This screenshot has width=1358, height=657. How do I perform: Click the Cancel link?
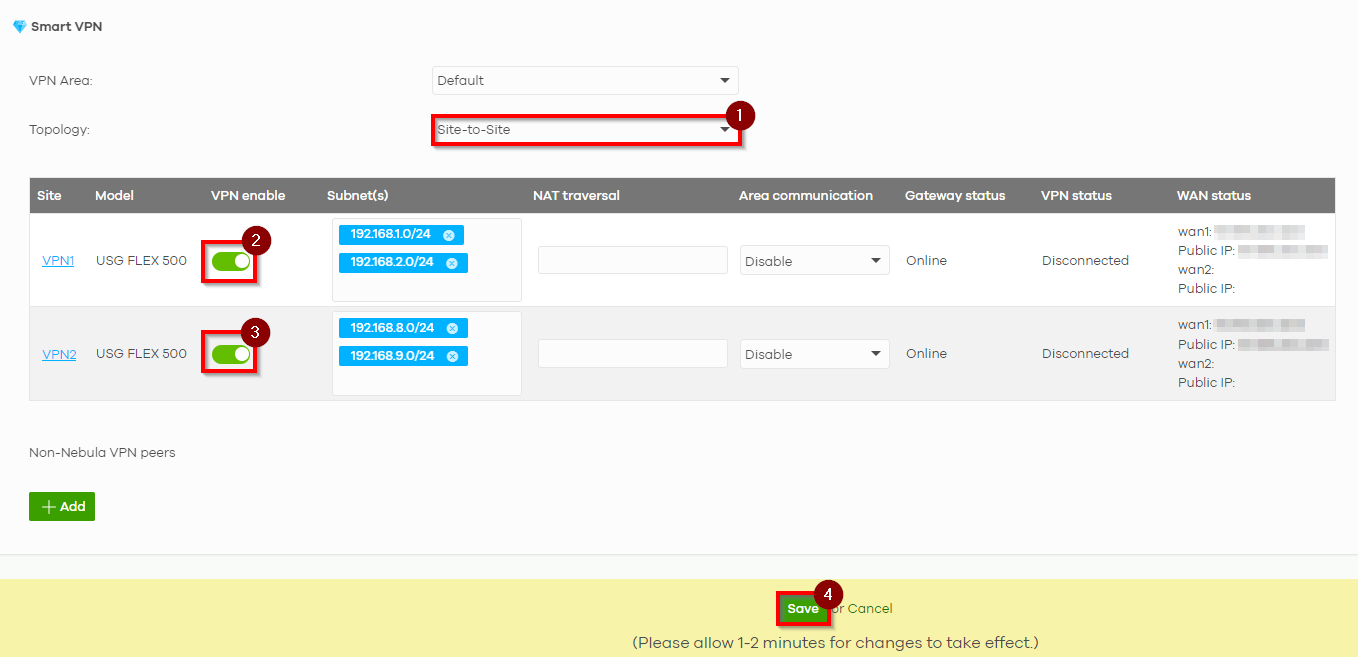(x=868, y=608)
